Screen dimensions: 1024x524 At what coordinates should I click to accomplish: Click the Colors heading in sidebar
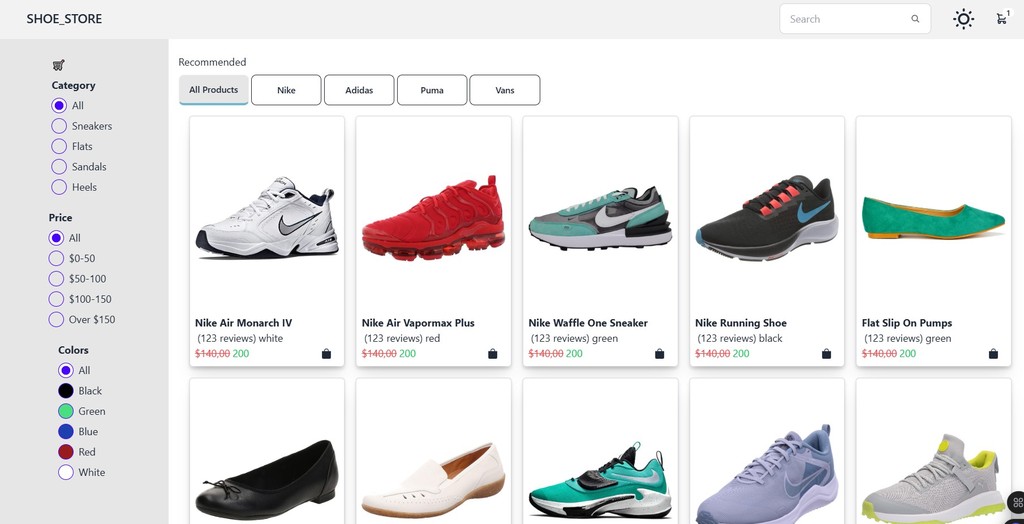click(73, 350)
